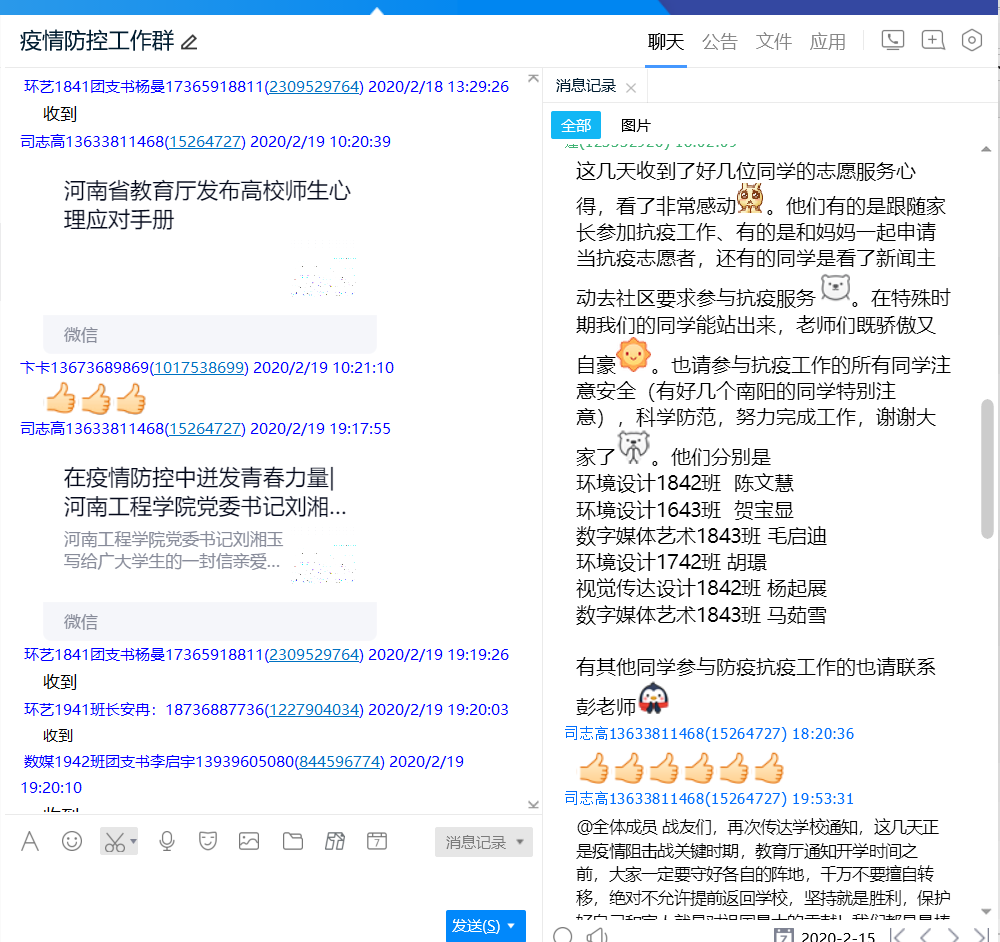Open group settings via the hexagon icon
This screenshot has width=1000, height=942.
pos(971,40)
